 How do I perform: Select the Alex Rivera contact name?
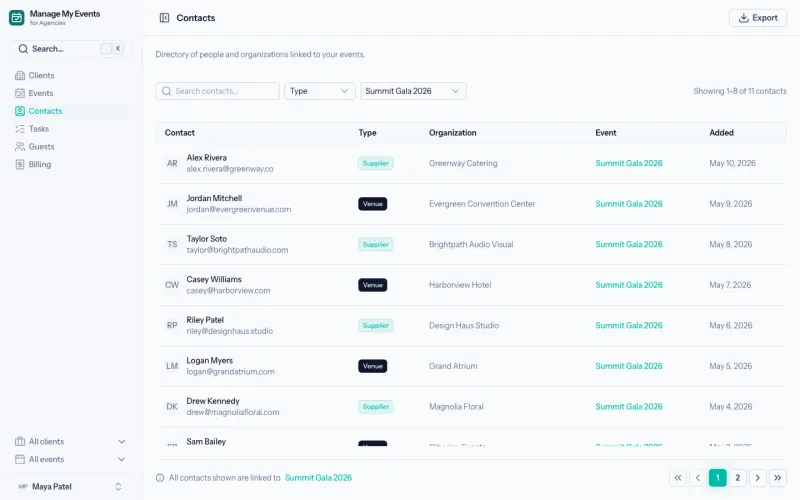[207, 158]
